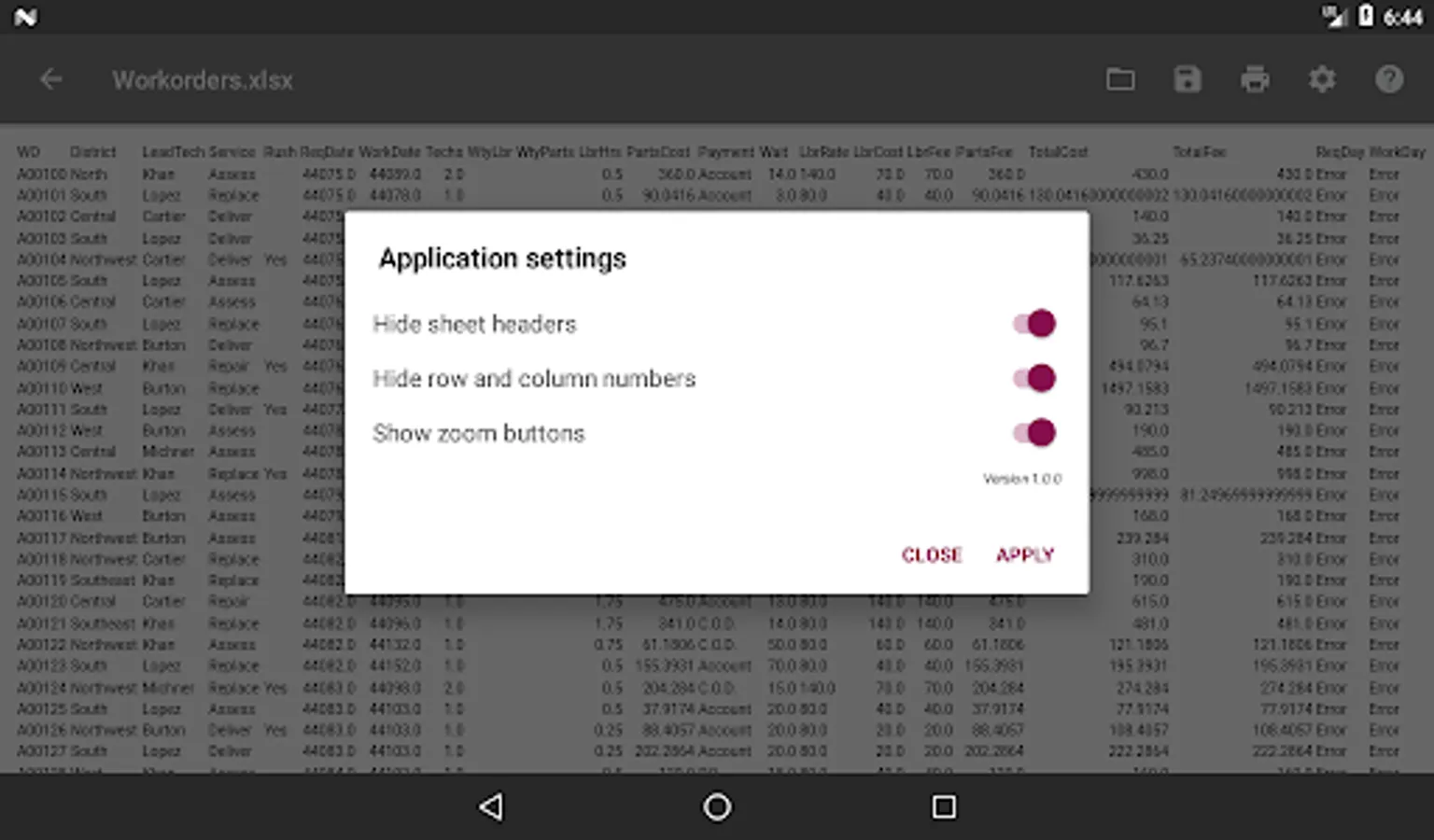Click the Application settings heading

pos(502,259)
